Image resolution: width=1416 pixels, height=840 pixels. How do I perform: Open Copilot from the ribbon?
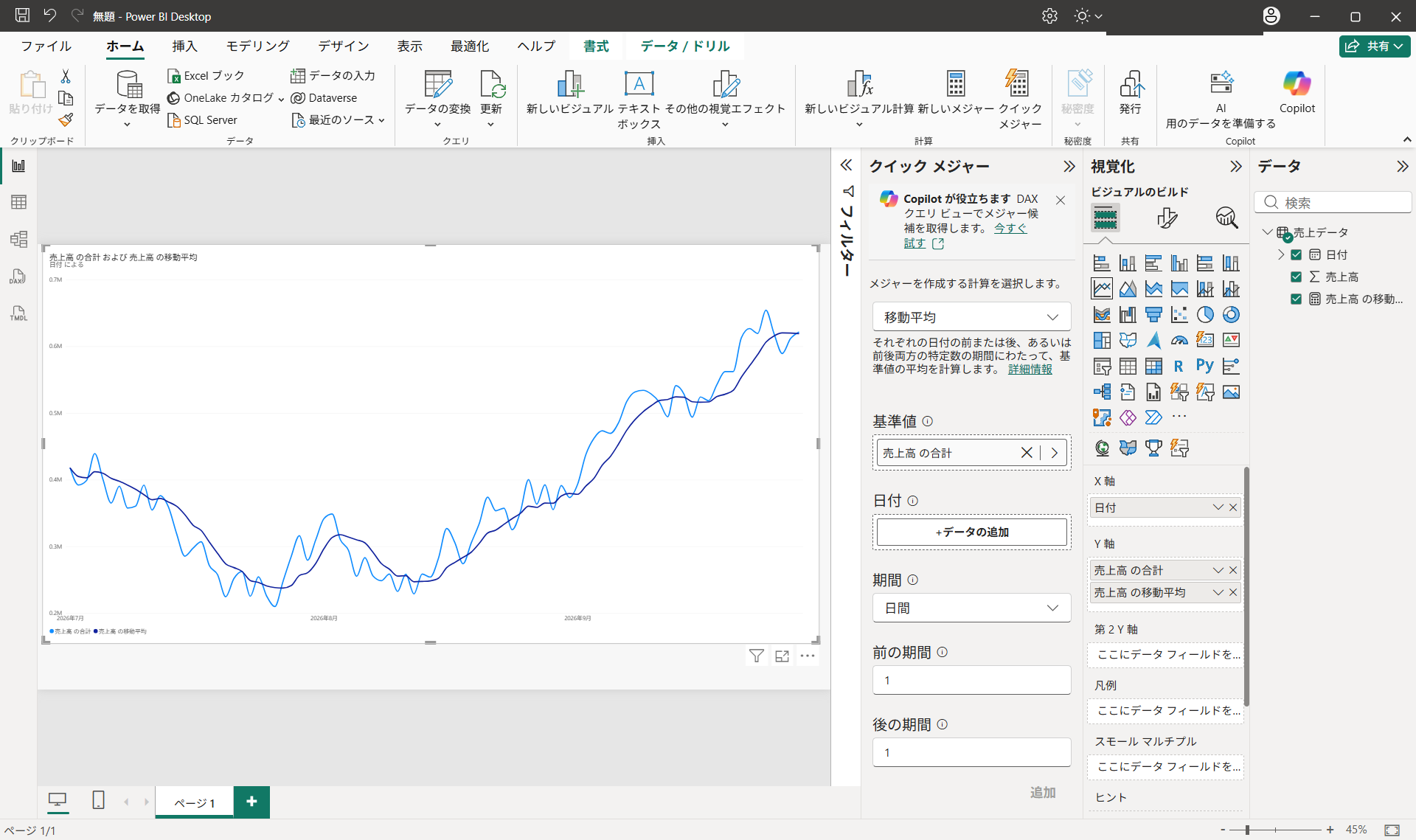1297,93
